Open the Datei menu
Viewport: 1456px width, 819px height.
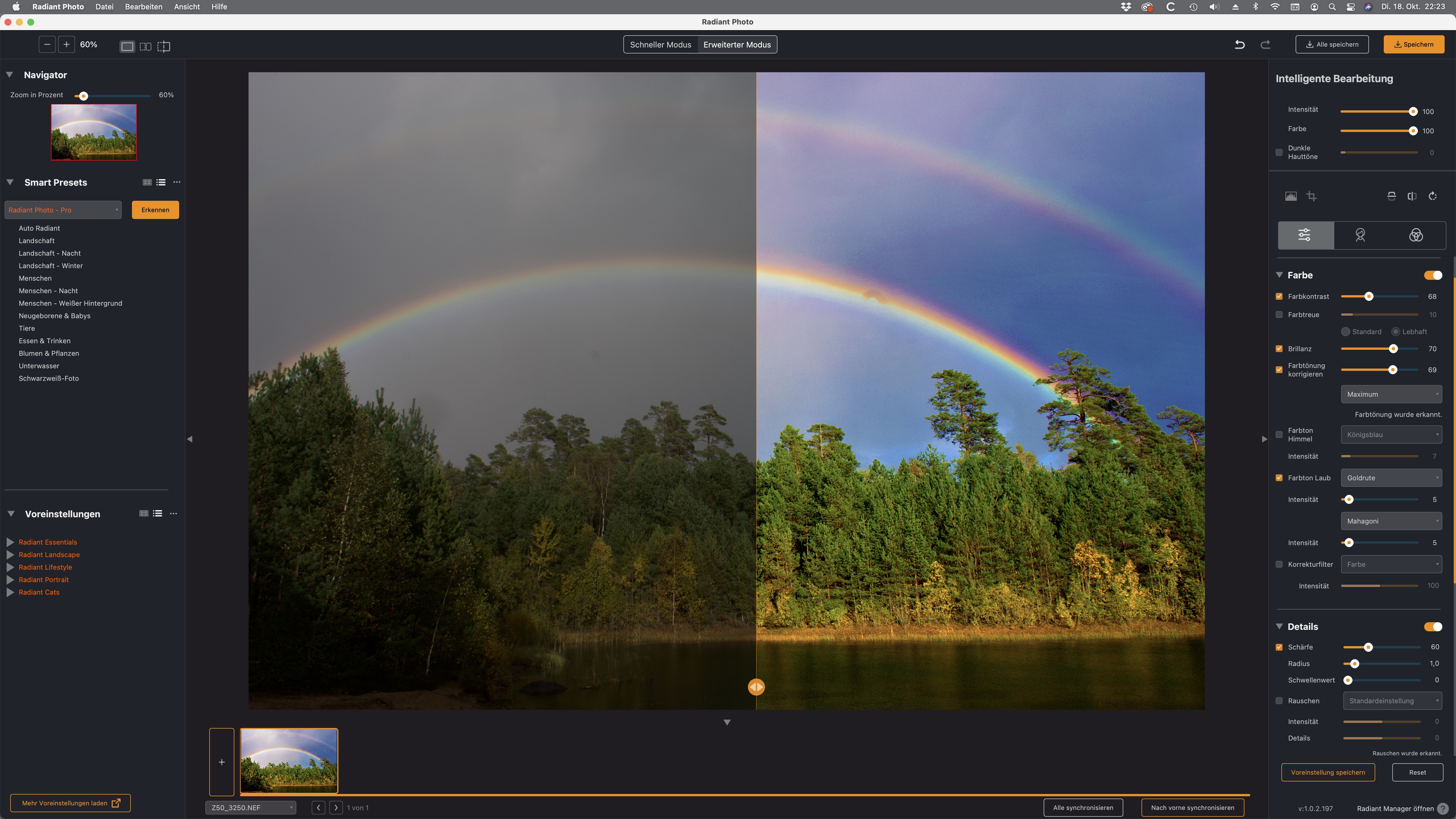pos(104,7)
